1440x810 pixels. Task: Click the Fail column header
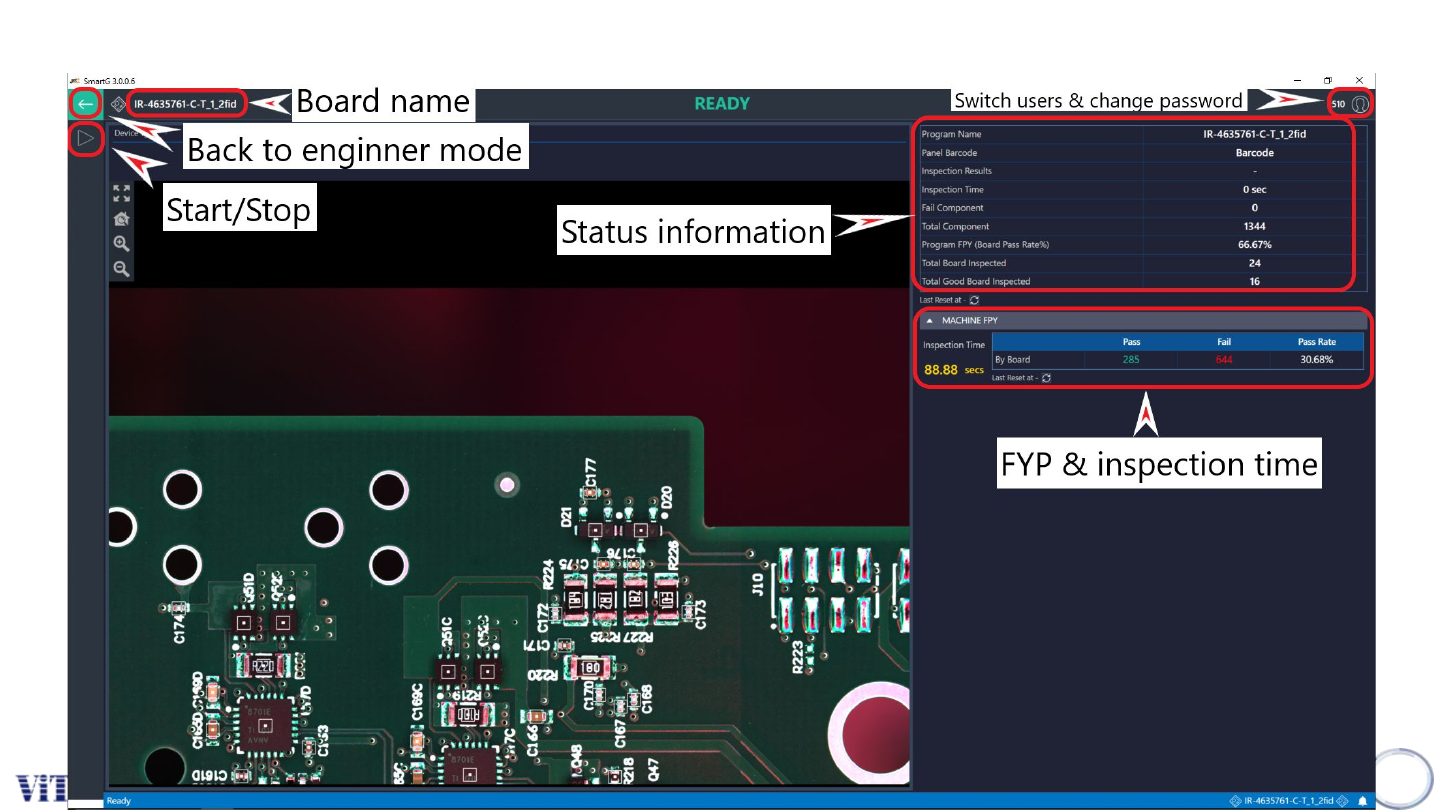click(1224, 342)
